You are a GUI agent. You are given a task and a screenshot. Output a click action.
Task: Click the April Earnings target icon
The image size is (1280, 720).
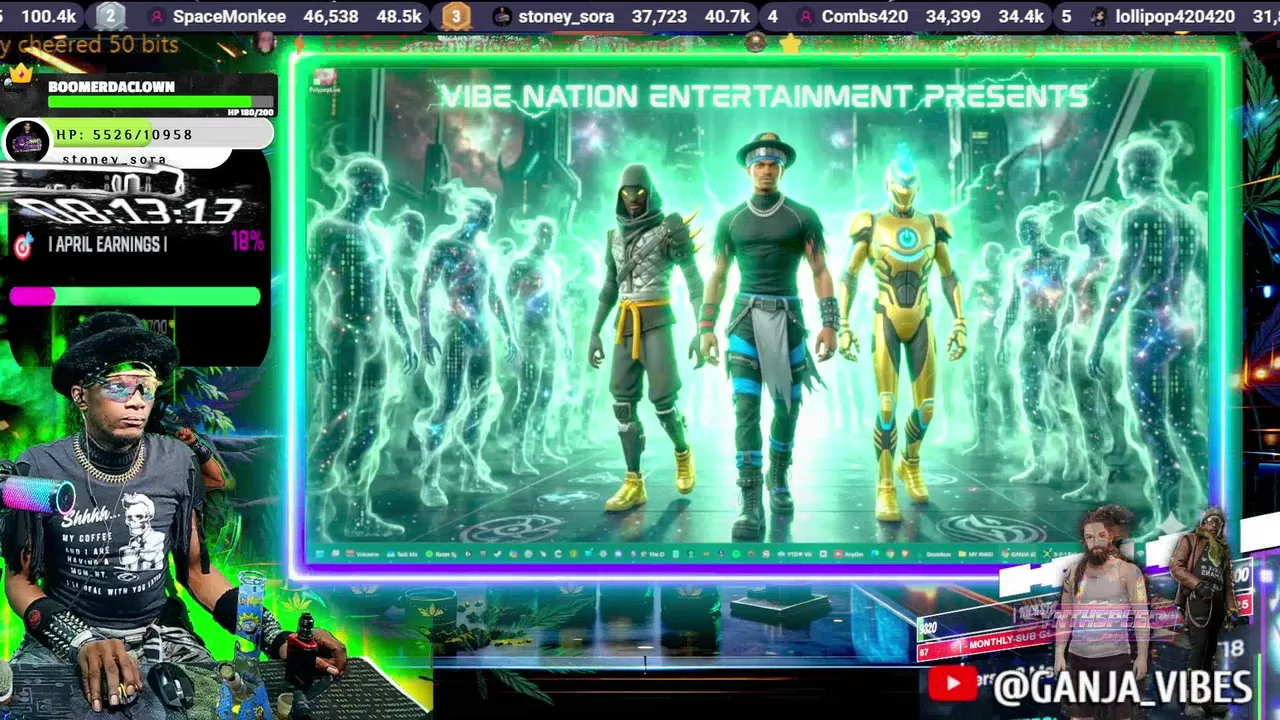[23, 246]
